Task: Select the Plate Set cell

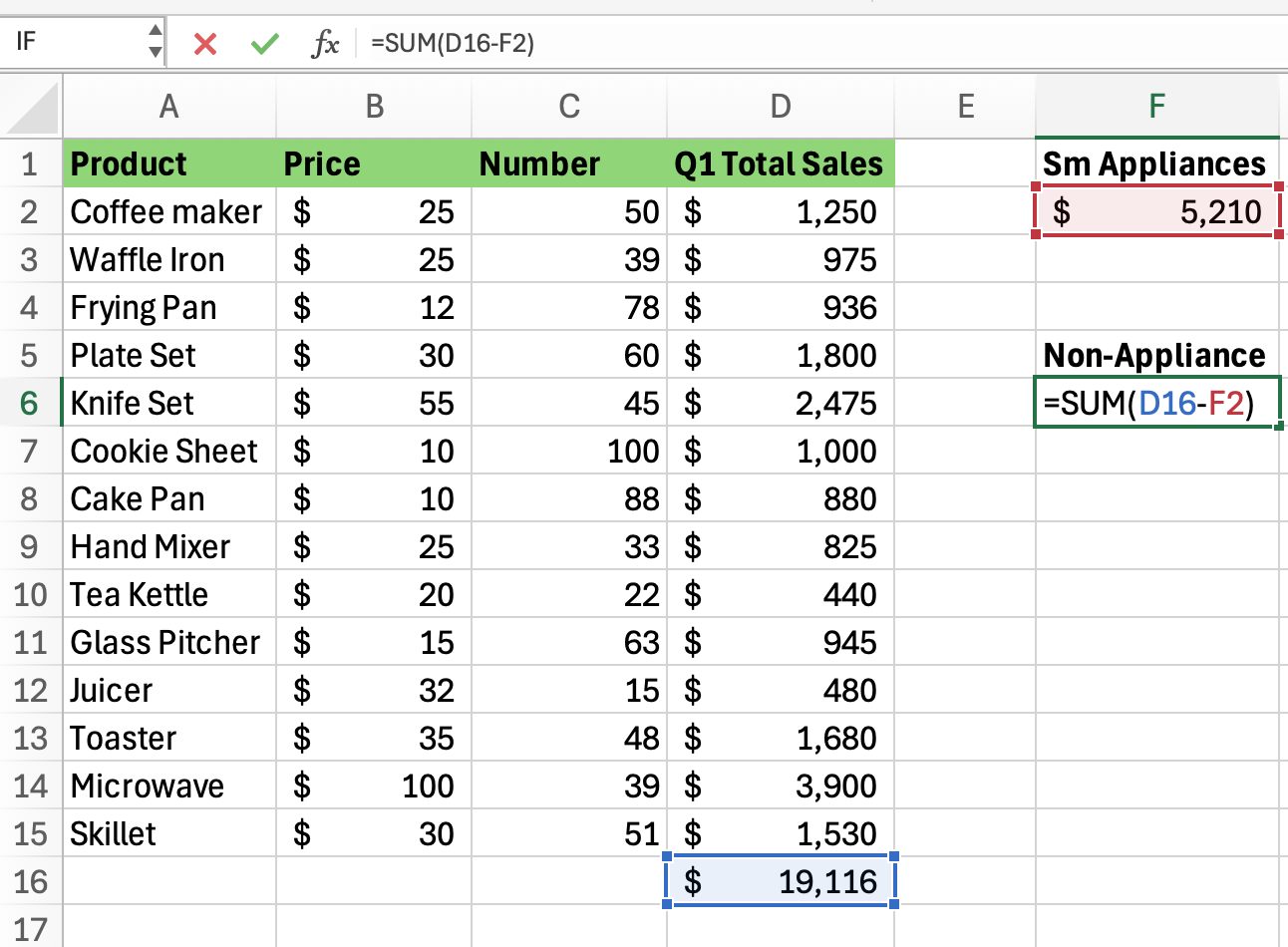Action: pos(169,355)
